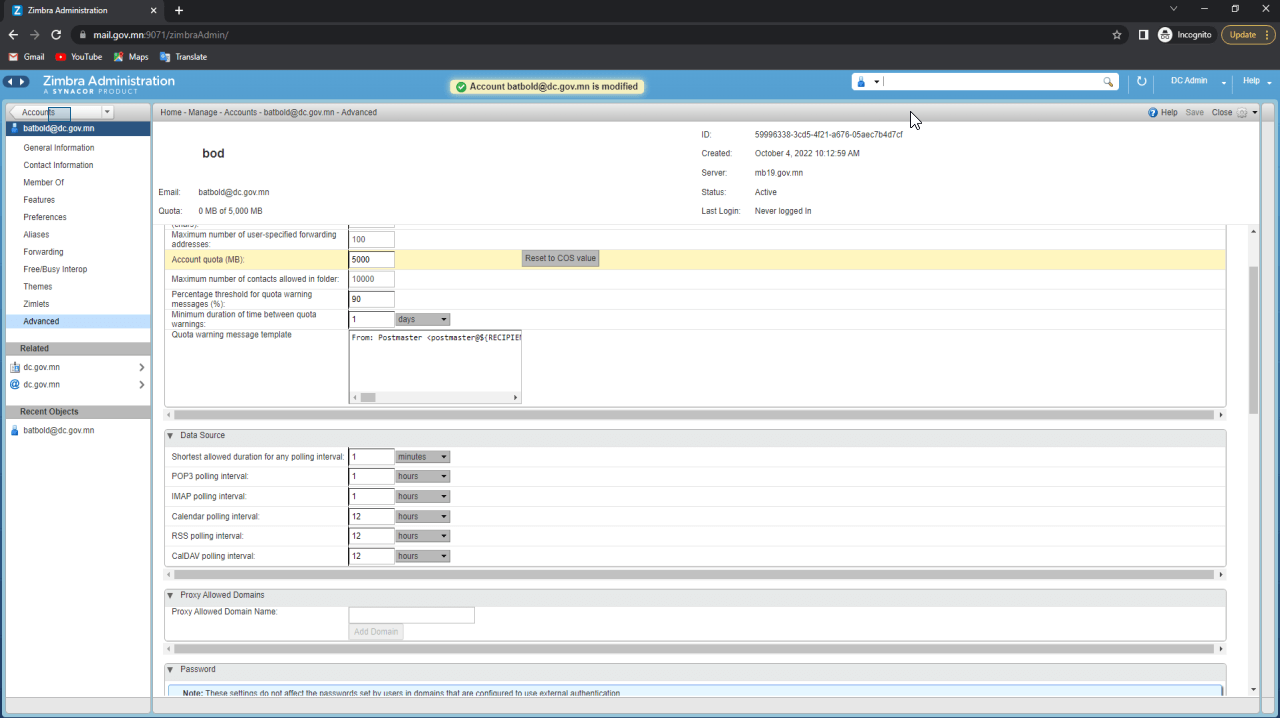Click the dc.gov.mn domain icon in Related

tap(15, 367)
